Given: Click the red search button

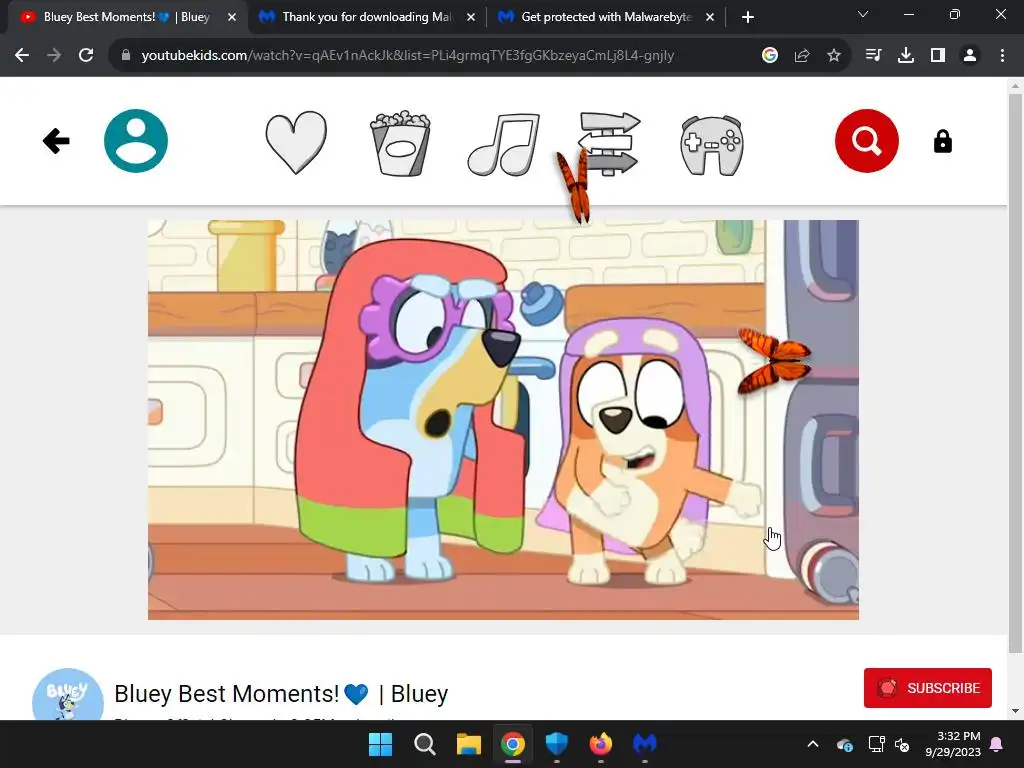Looking at the screenshot, I should pos(867,141).
